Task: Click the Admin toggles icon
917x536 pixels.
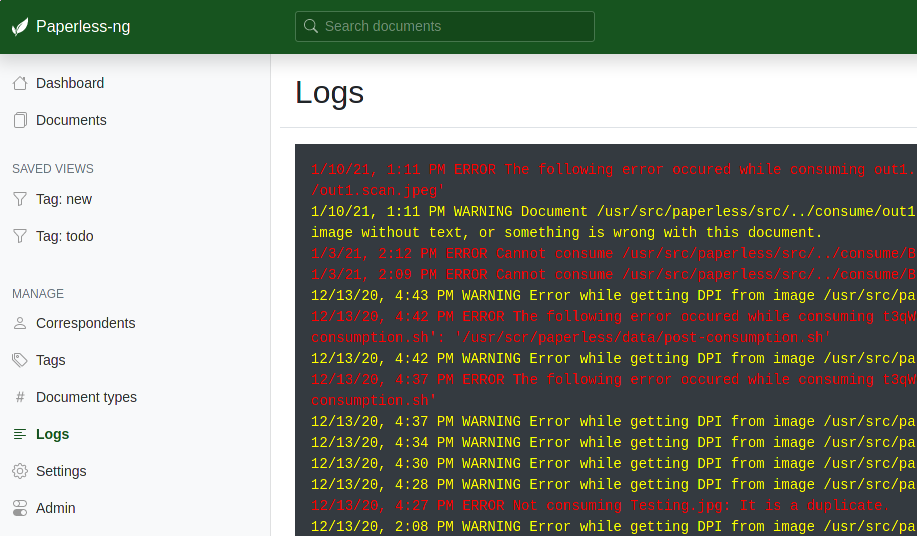Action: (20, 508)
